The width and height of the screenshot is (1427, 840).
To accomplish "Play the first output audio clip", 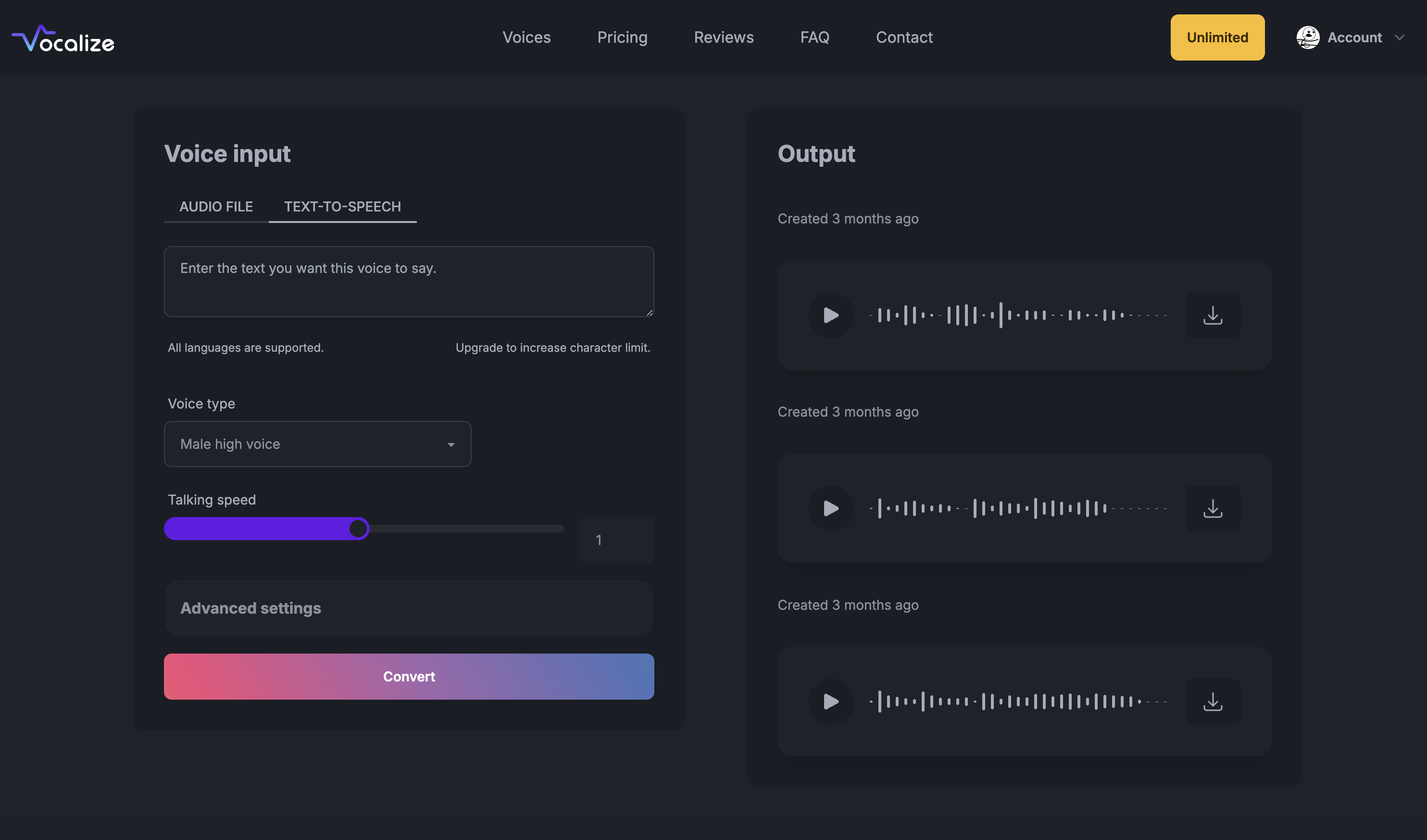I will click(x=830, y=315).
